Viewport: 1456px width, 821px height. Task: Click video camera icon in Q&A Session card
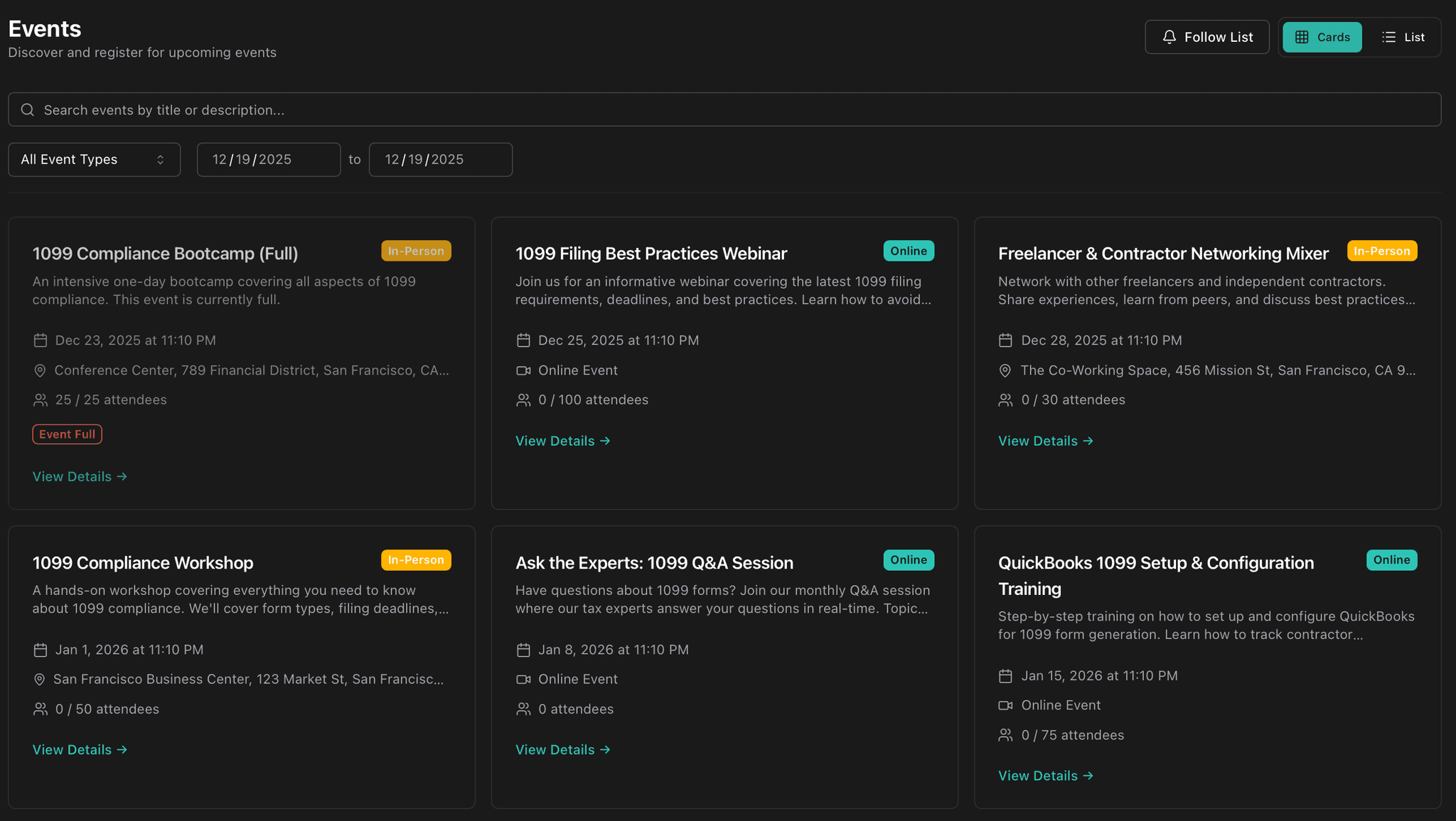click(523, 680)
